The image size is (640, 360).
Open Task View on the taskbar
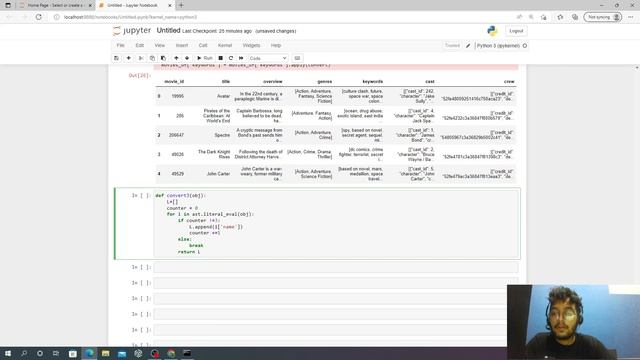[56, 353]
